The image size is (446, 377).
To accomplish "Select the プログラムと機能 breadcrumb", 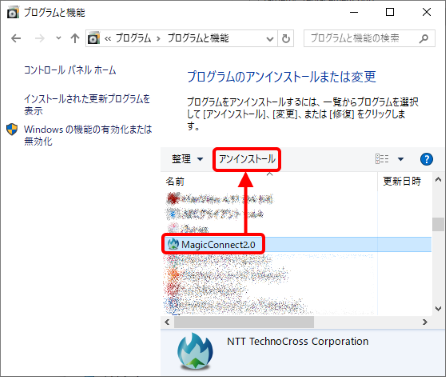I will (198, 38).
